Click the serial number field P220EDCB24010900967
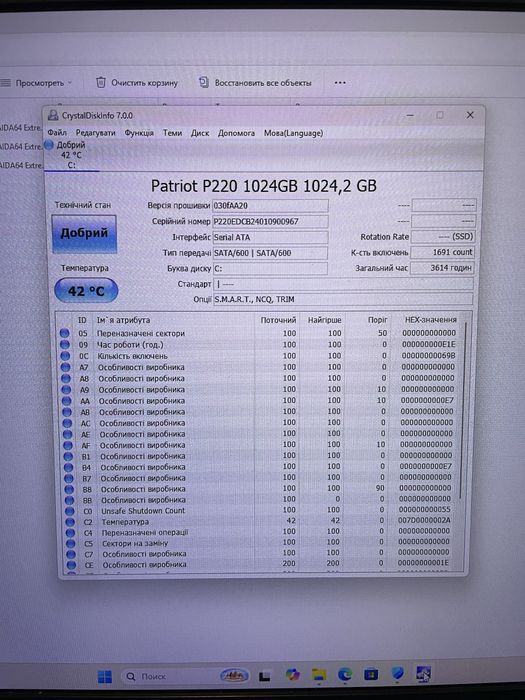The image size is (525, 700). [270, 221]
